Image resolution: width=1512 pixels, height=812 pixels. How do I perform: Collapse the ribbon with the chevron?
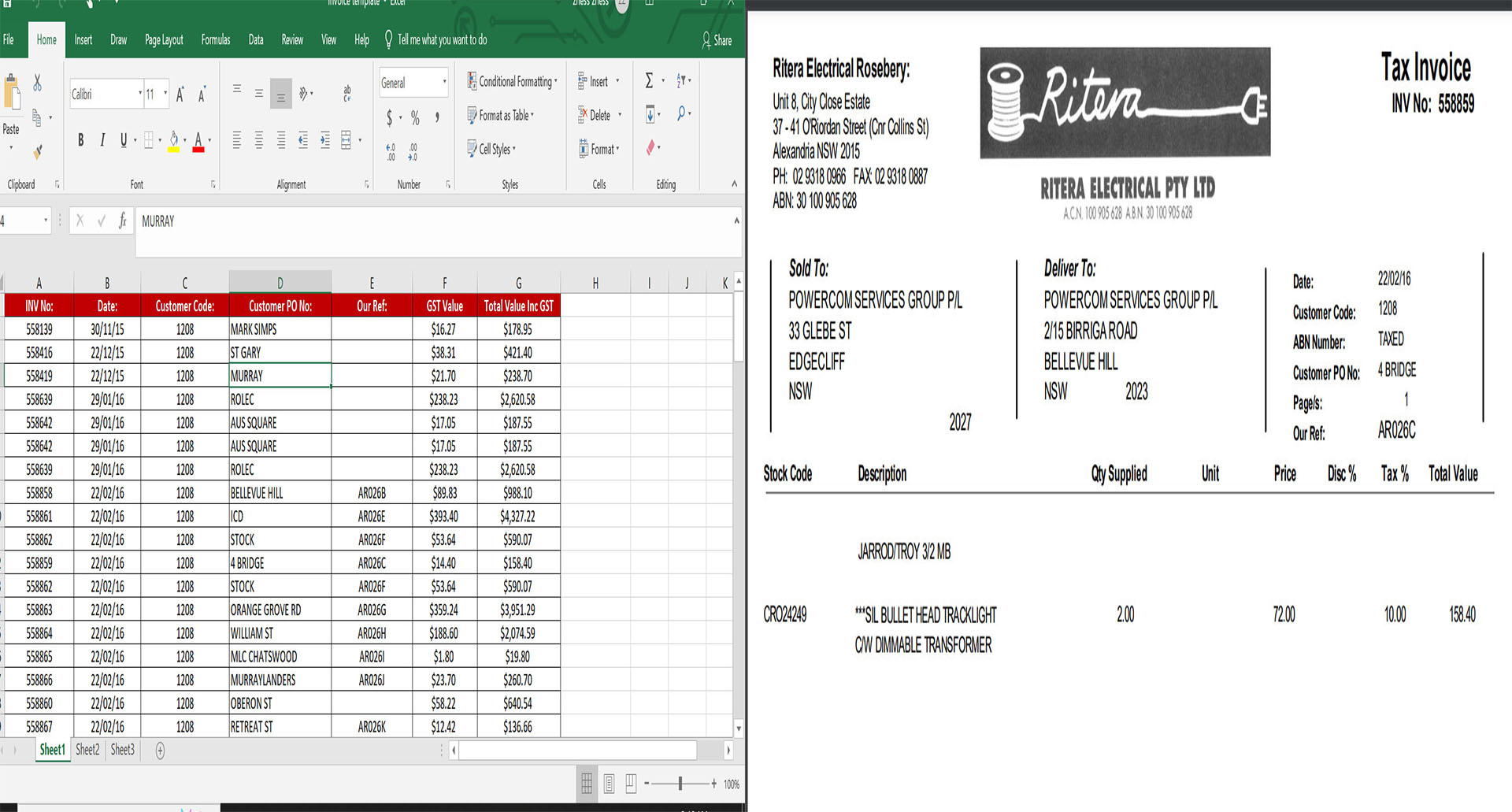734,184
